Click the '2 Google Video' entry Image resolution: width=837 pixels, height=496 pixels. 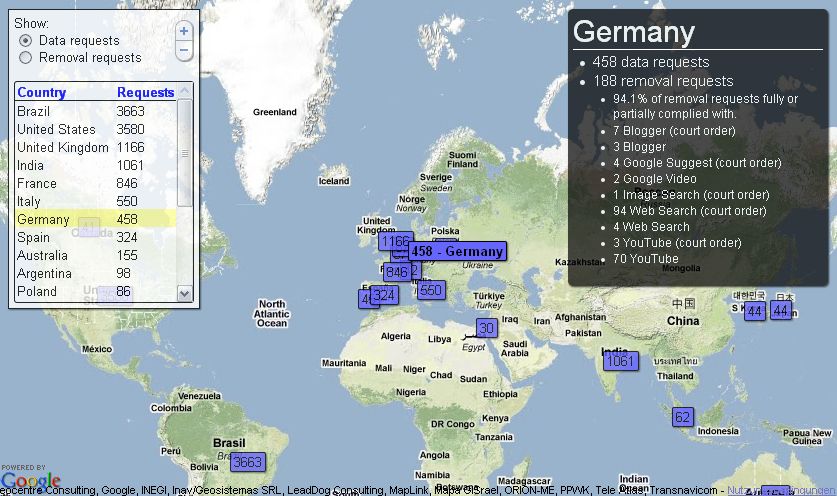[654, 179]
